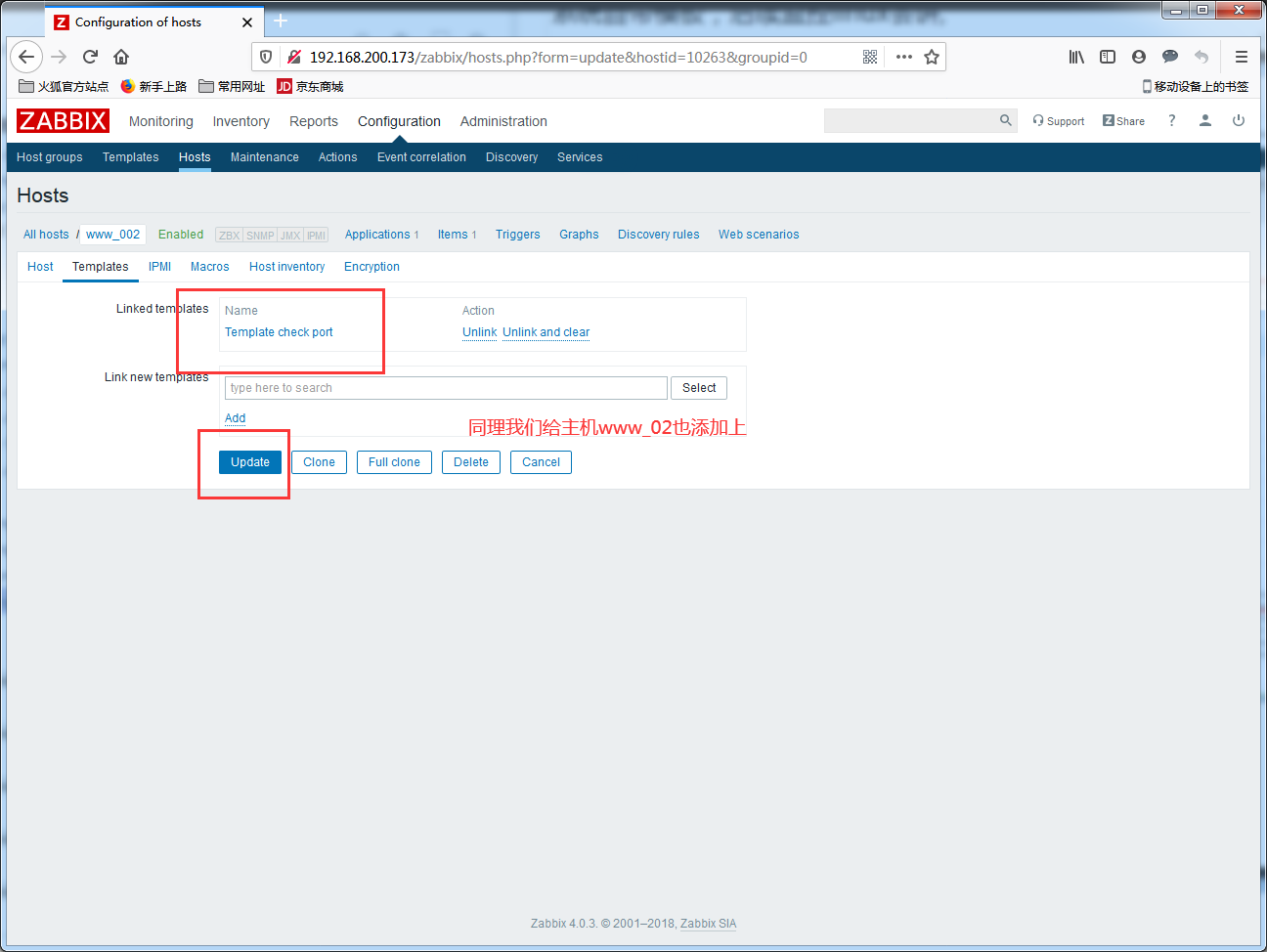
Task: Click the Full clone button
Action: (x=394, y=462)
